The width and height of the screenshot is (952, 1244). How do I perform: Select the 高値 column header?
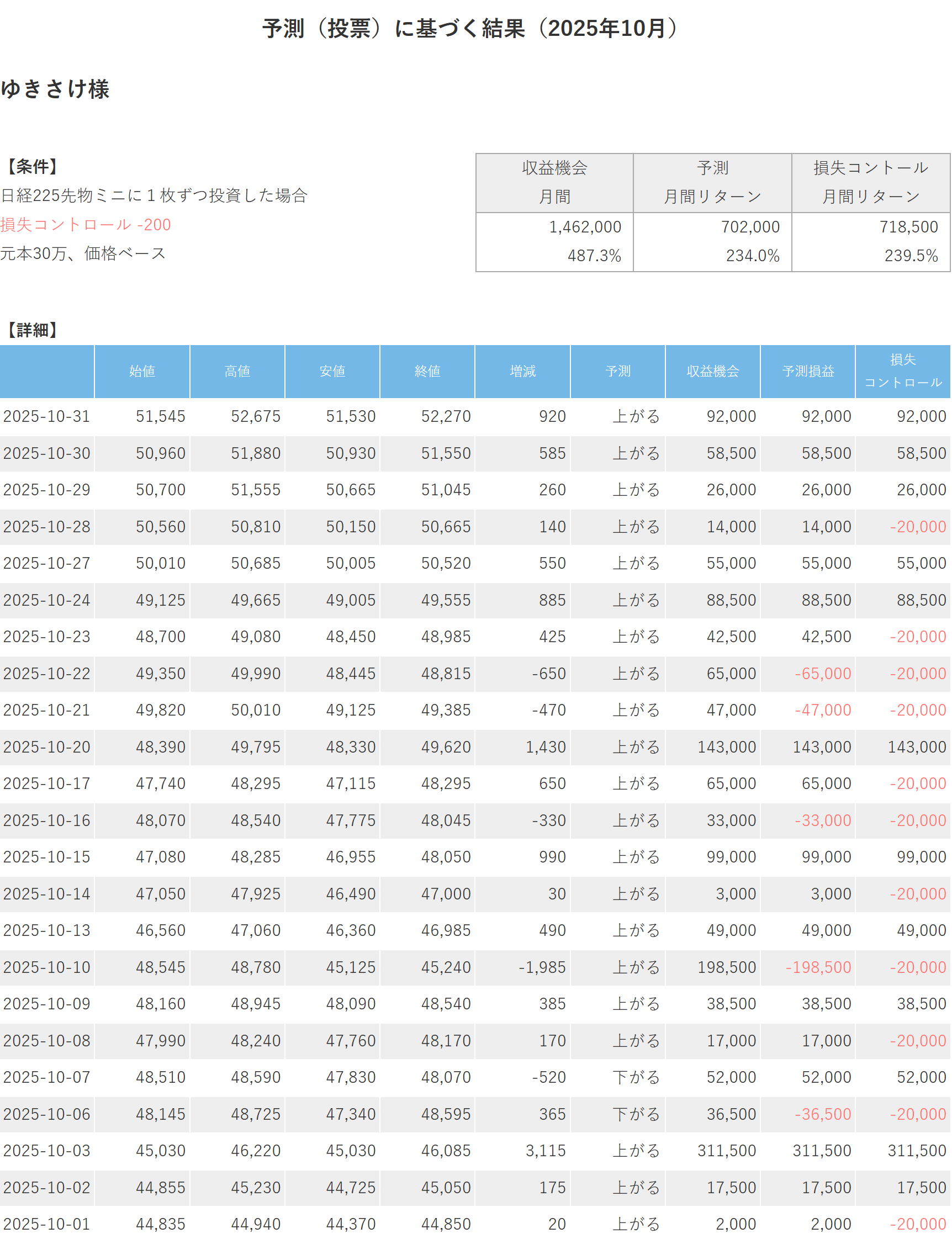click(x=237, y=371)
